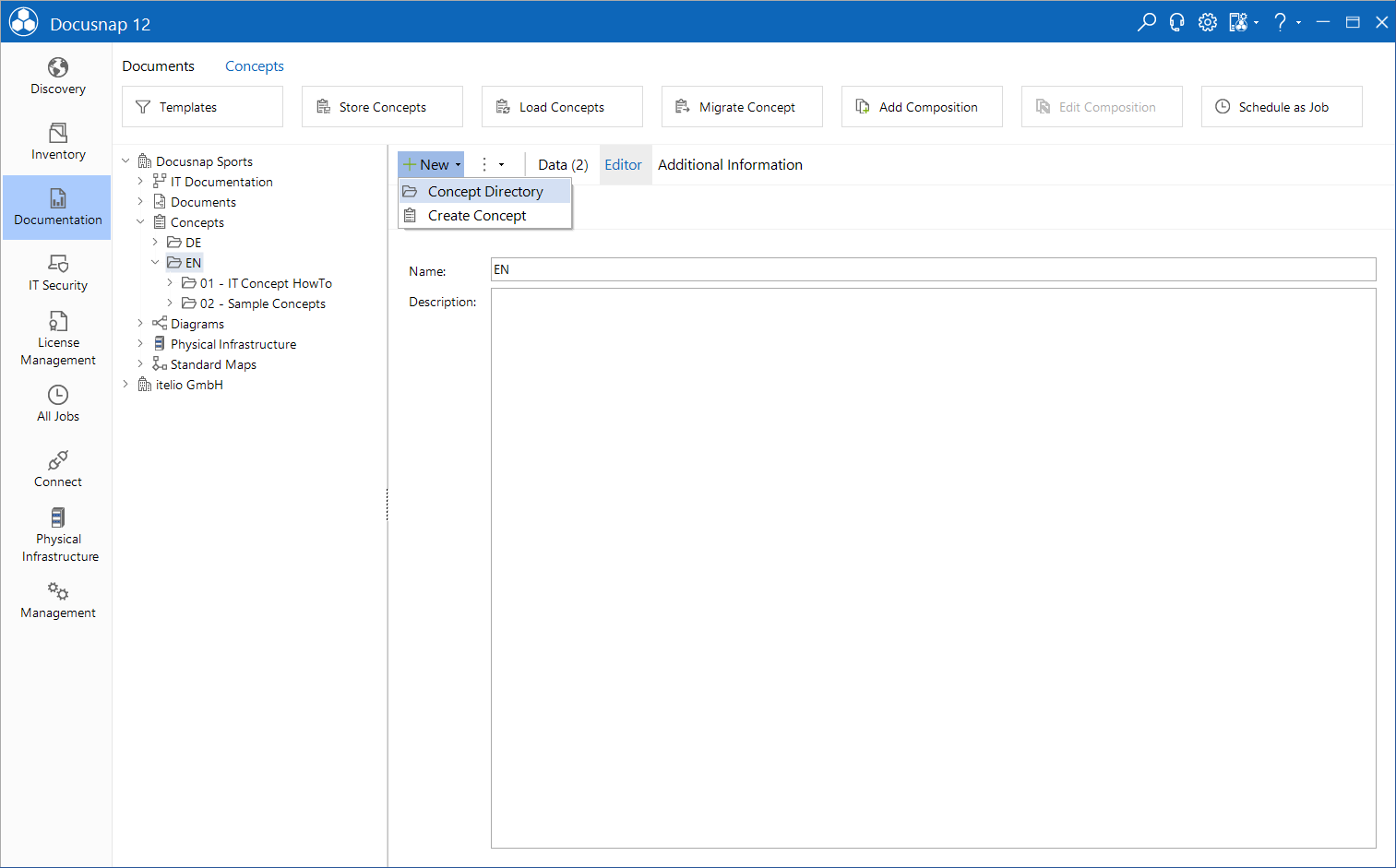The height and width of the screenshot is (868, 1396).
Task: Expand the itelio GmbH tree node
Action: point(125,385)
